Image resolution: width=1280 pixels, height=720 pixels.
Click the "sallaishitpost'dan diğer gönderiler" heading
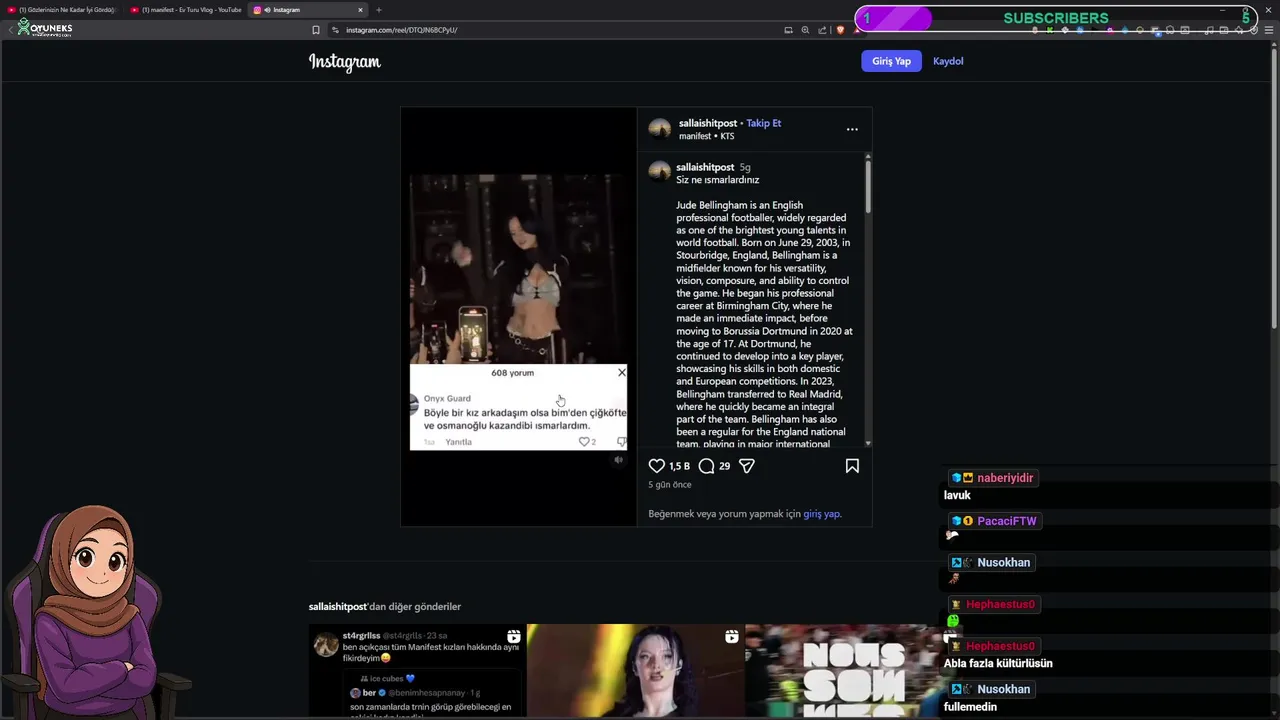385,607
